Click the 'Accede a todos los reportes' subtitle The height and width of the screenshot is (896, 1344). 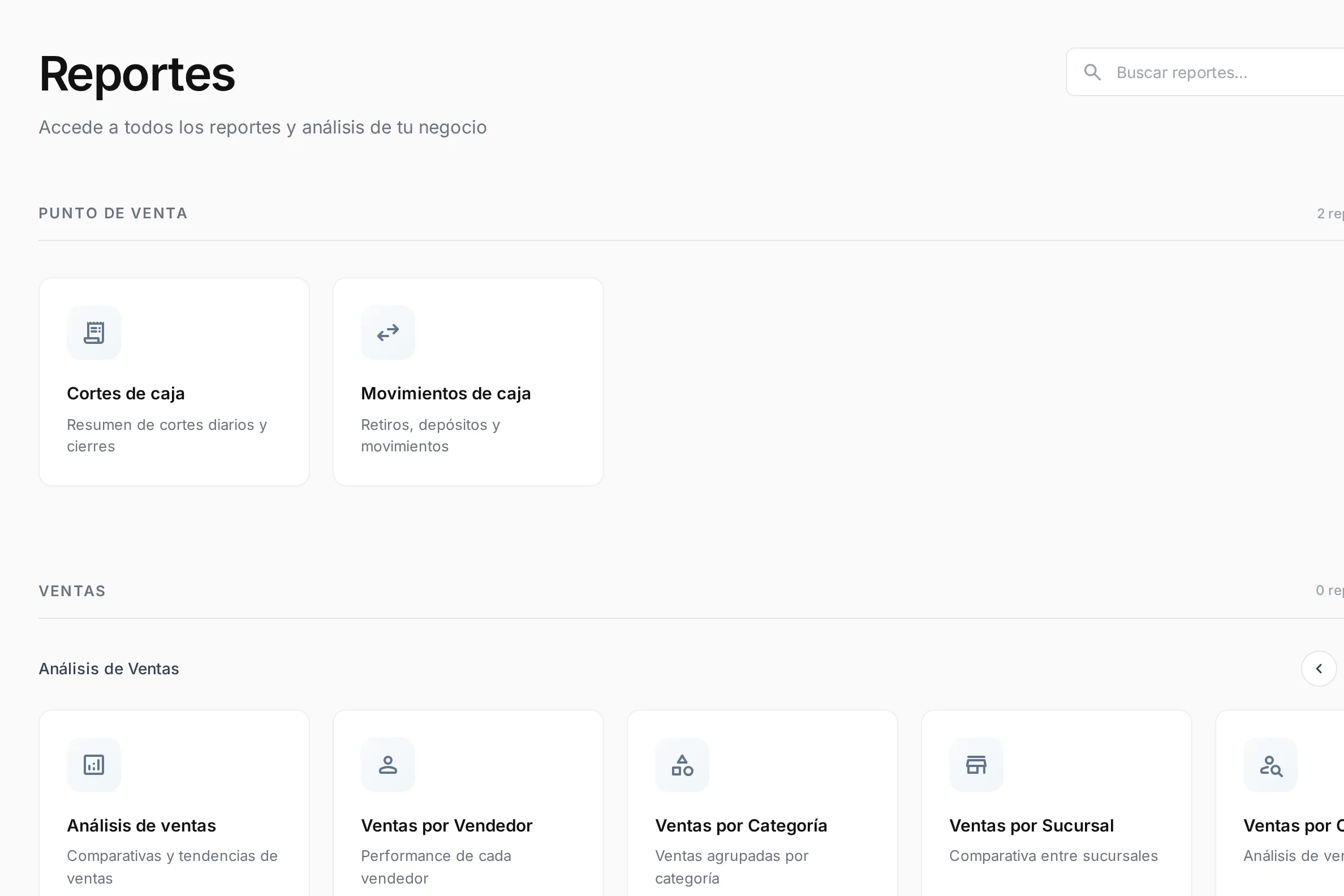point(263,127)
